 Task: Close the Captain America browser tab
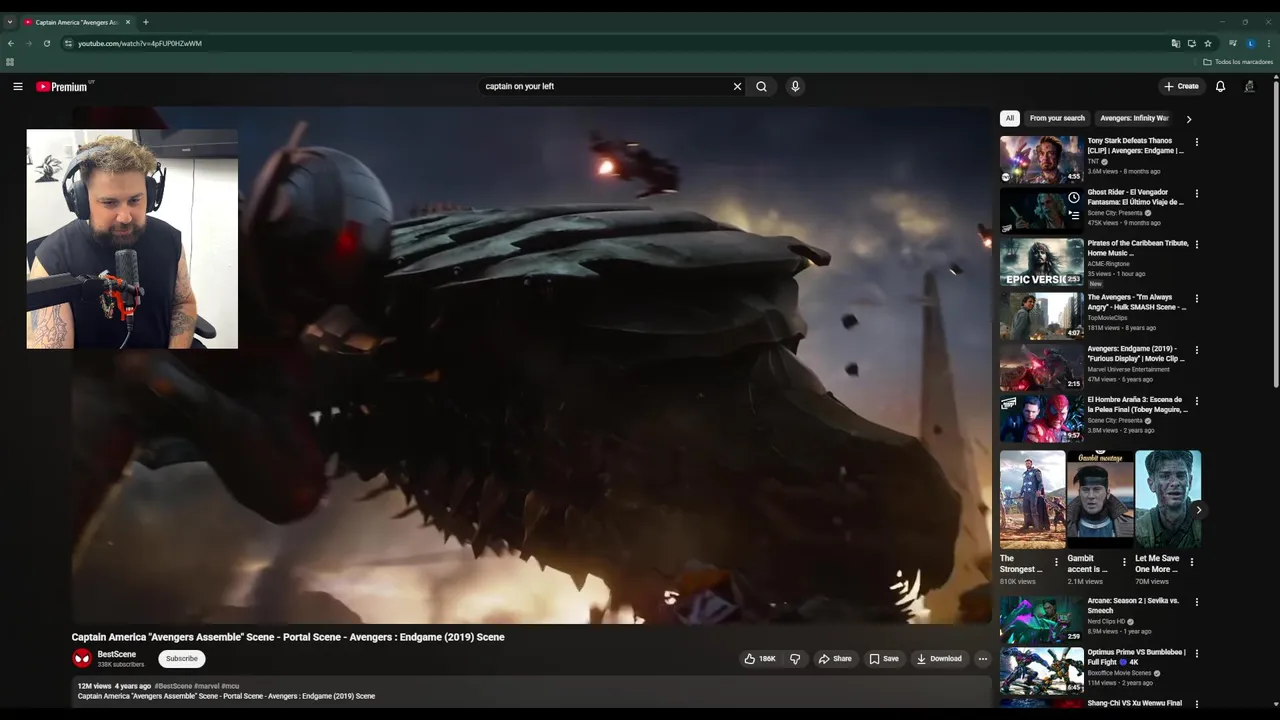pos(129,22)
